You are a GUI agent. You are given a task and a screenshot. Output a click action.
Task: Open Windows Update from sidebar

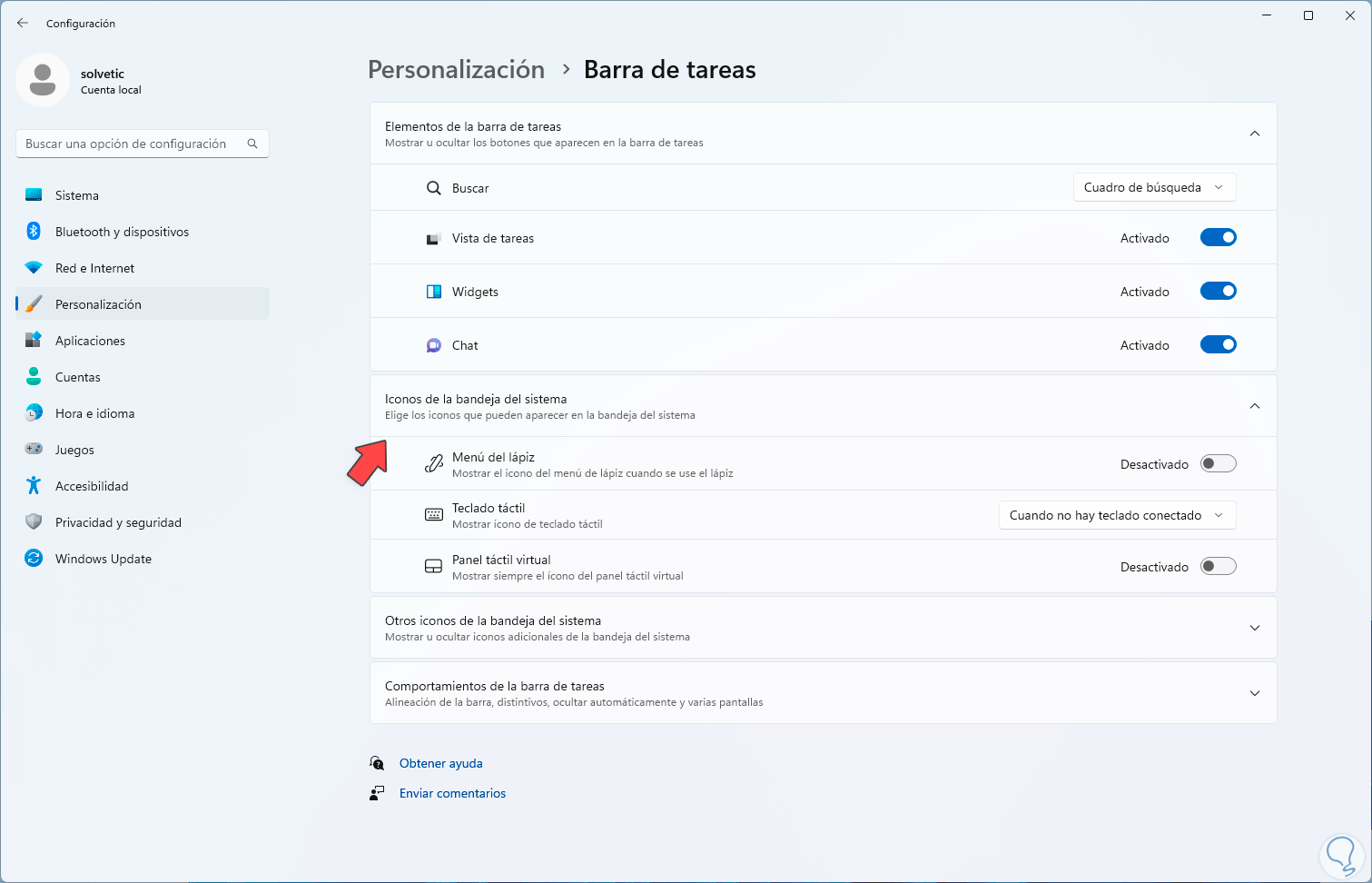click(x=103, y=559)
